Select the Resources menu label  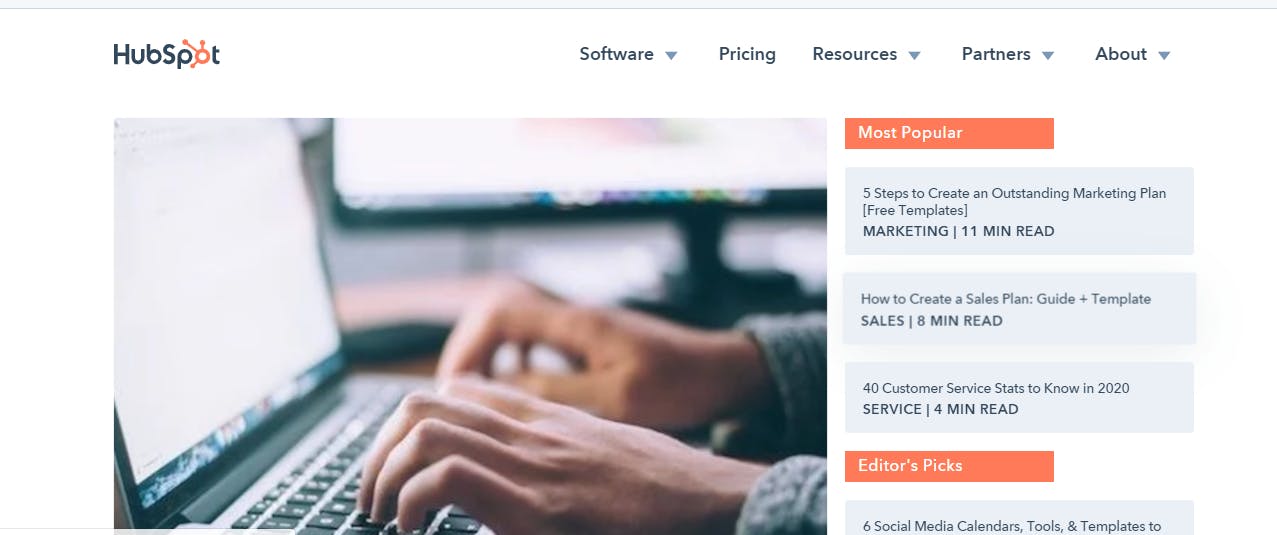click(854, 54)
